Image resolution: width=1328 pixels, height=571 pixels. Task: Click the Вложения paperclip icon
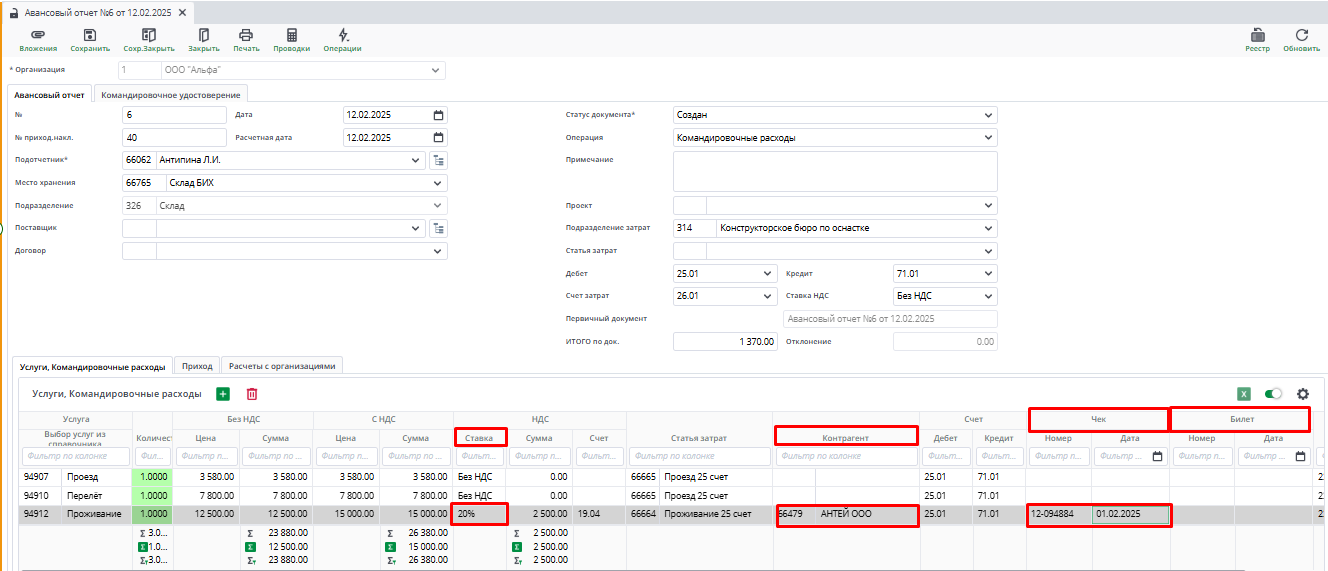click(38, 35)
